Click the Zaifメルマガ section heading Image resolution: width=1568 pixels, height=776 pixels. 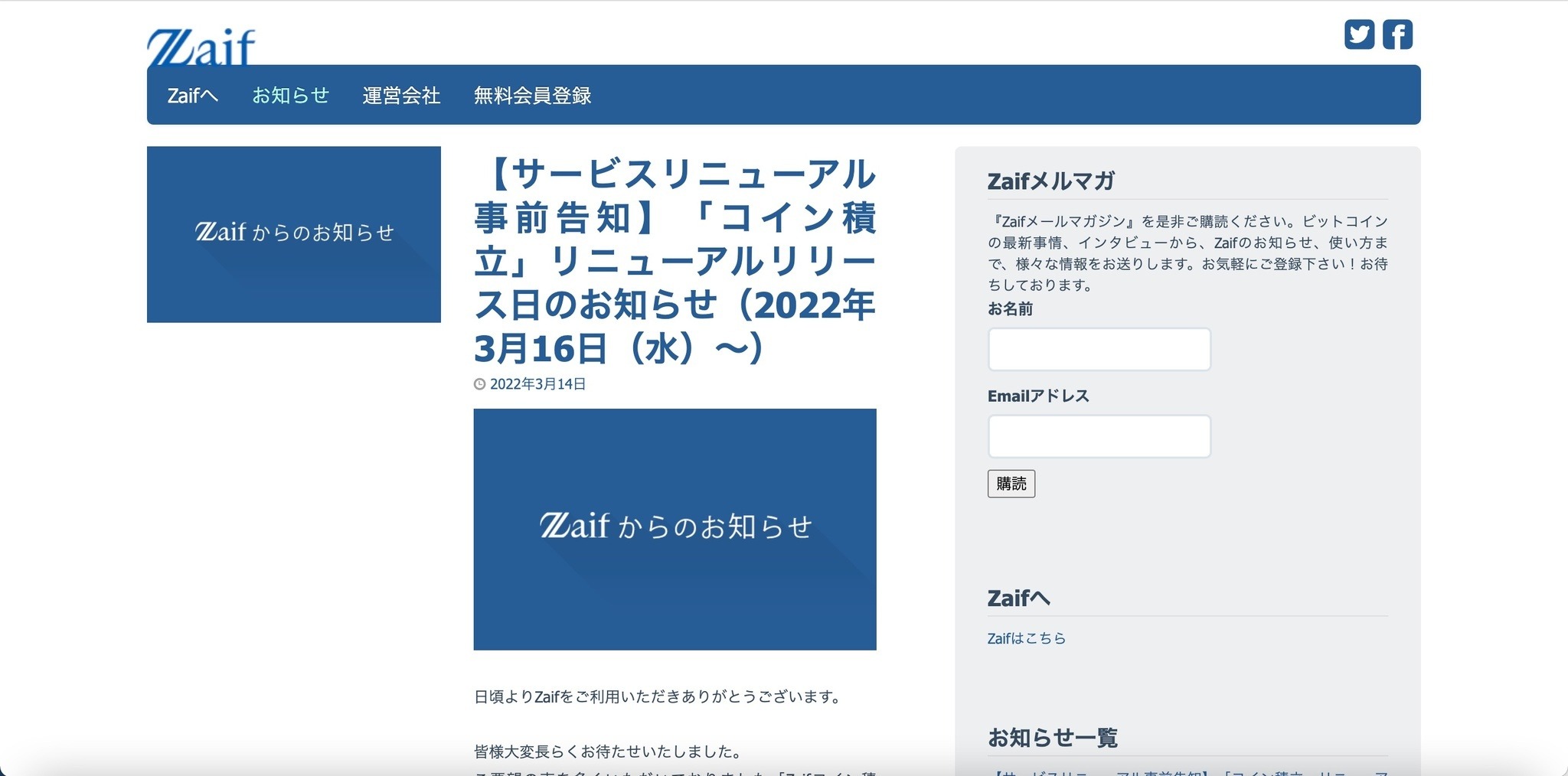[x=1050, y=181]
